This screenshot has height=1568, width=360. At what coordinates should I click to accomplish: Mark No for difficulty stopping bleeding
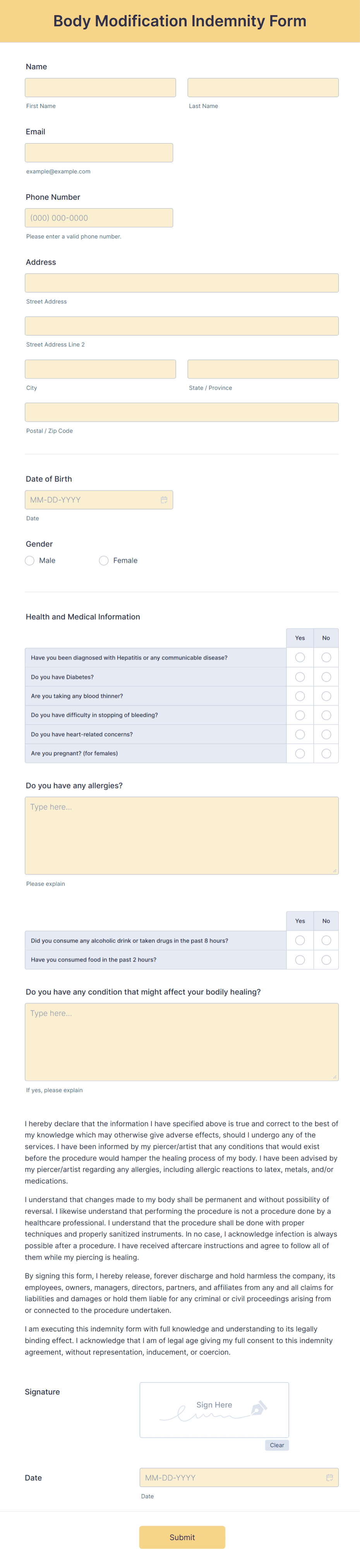(x=326, y=714)
